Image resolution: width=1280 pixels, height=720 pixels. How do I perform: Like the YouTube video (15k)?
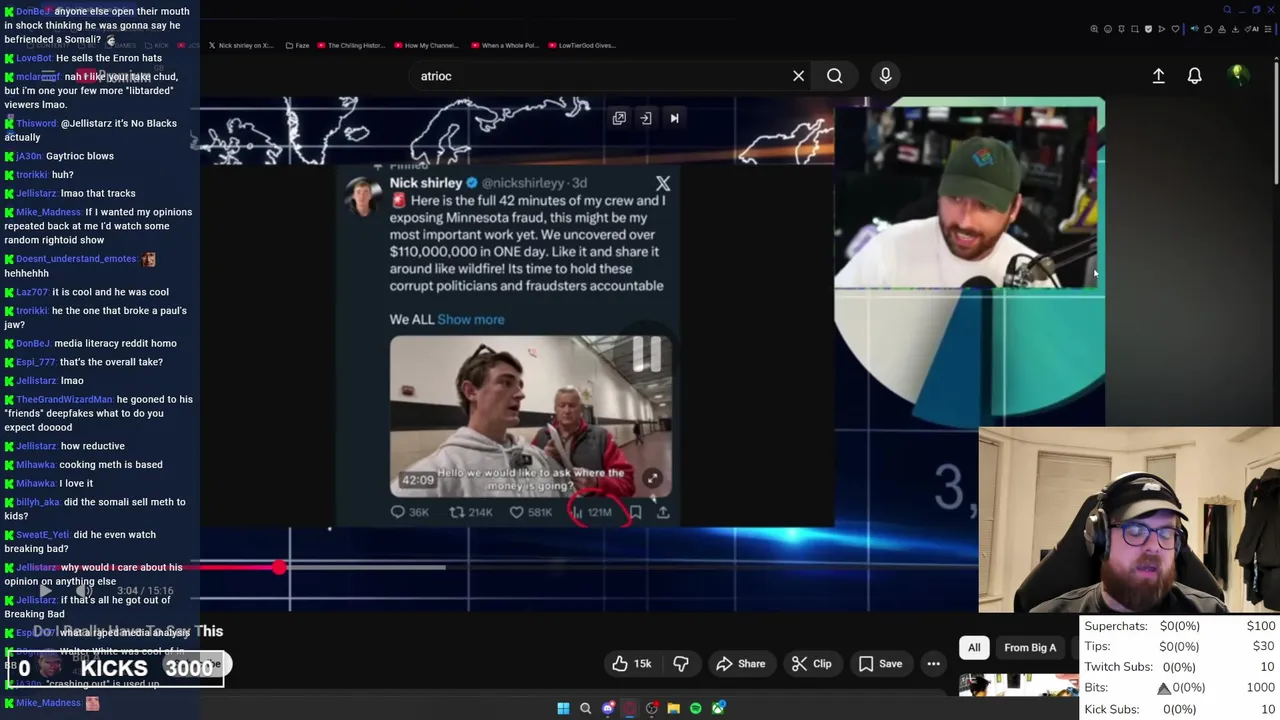[x=631, y=664]
